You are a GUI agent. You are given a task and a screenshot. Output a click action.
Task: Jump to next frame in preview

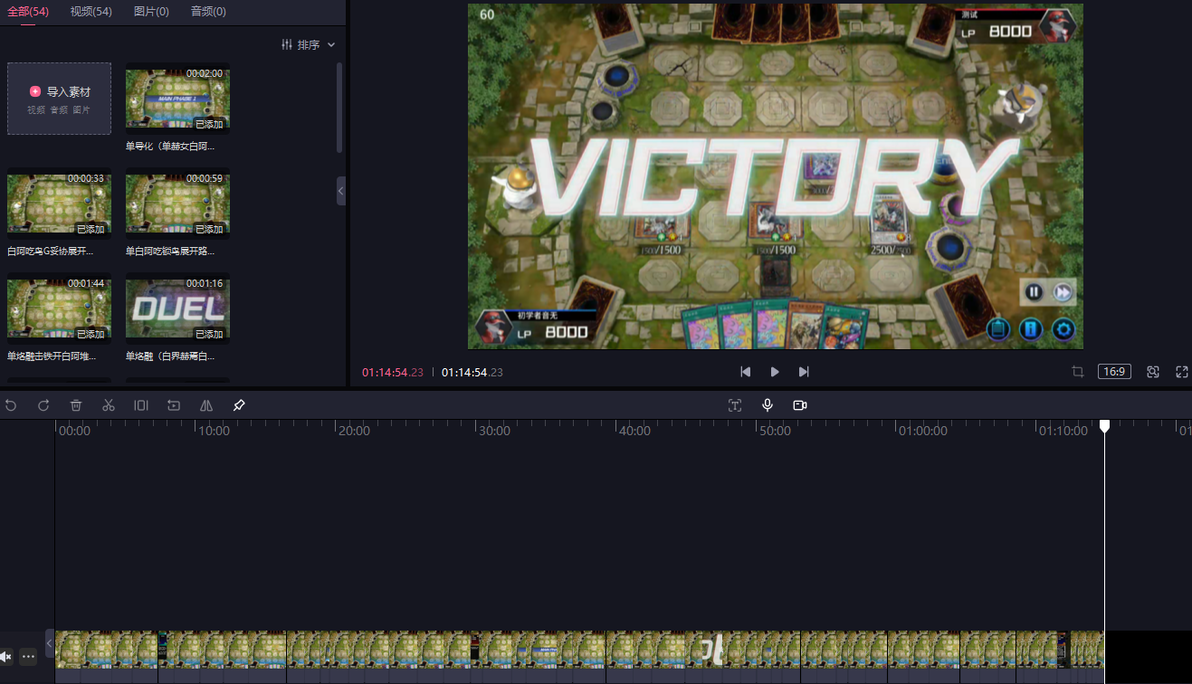pyautogui.click(x=804, y=372)
